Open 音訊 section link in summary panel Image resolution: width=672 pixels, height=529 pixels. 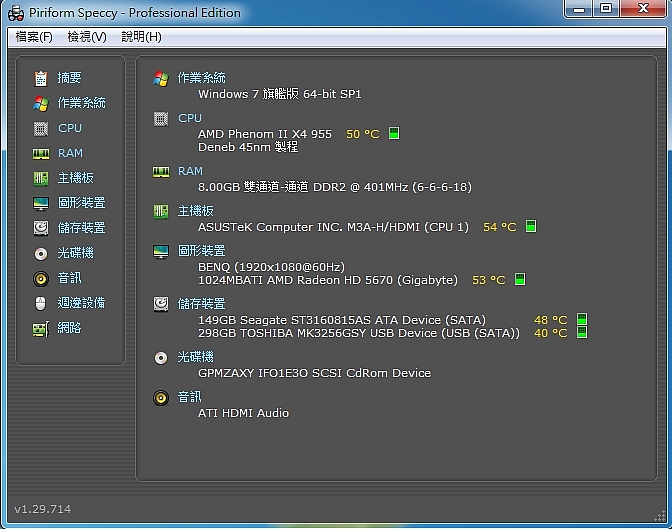(189, 397)
